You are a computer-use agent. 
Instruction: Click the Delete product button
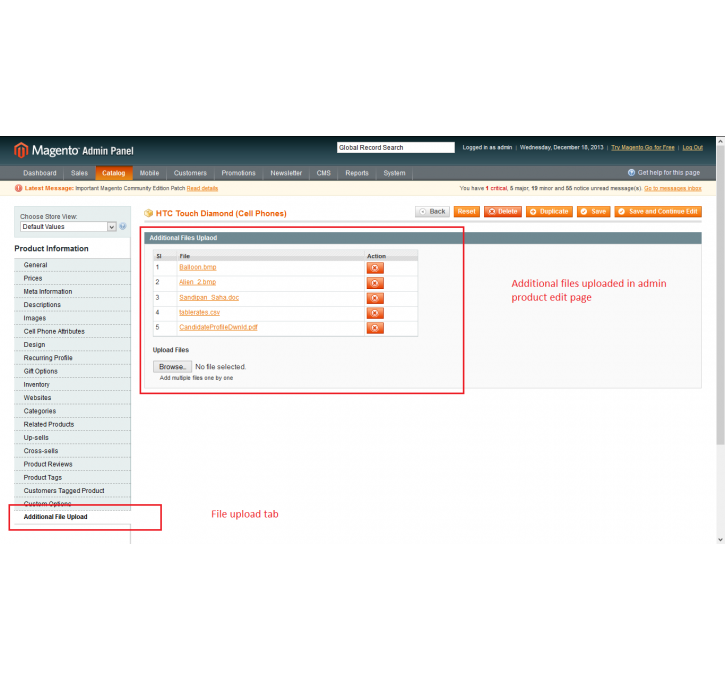[503, 211]
